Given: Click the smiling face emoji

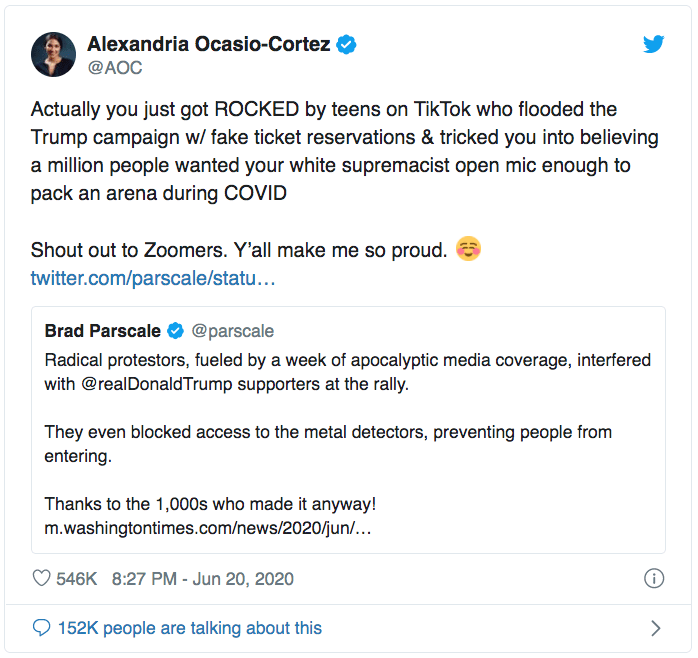Looking at the screenshot, I should pos(467,249).
